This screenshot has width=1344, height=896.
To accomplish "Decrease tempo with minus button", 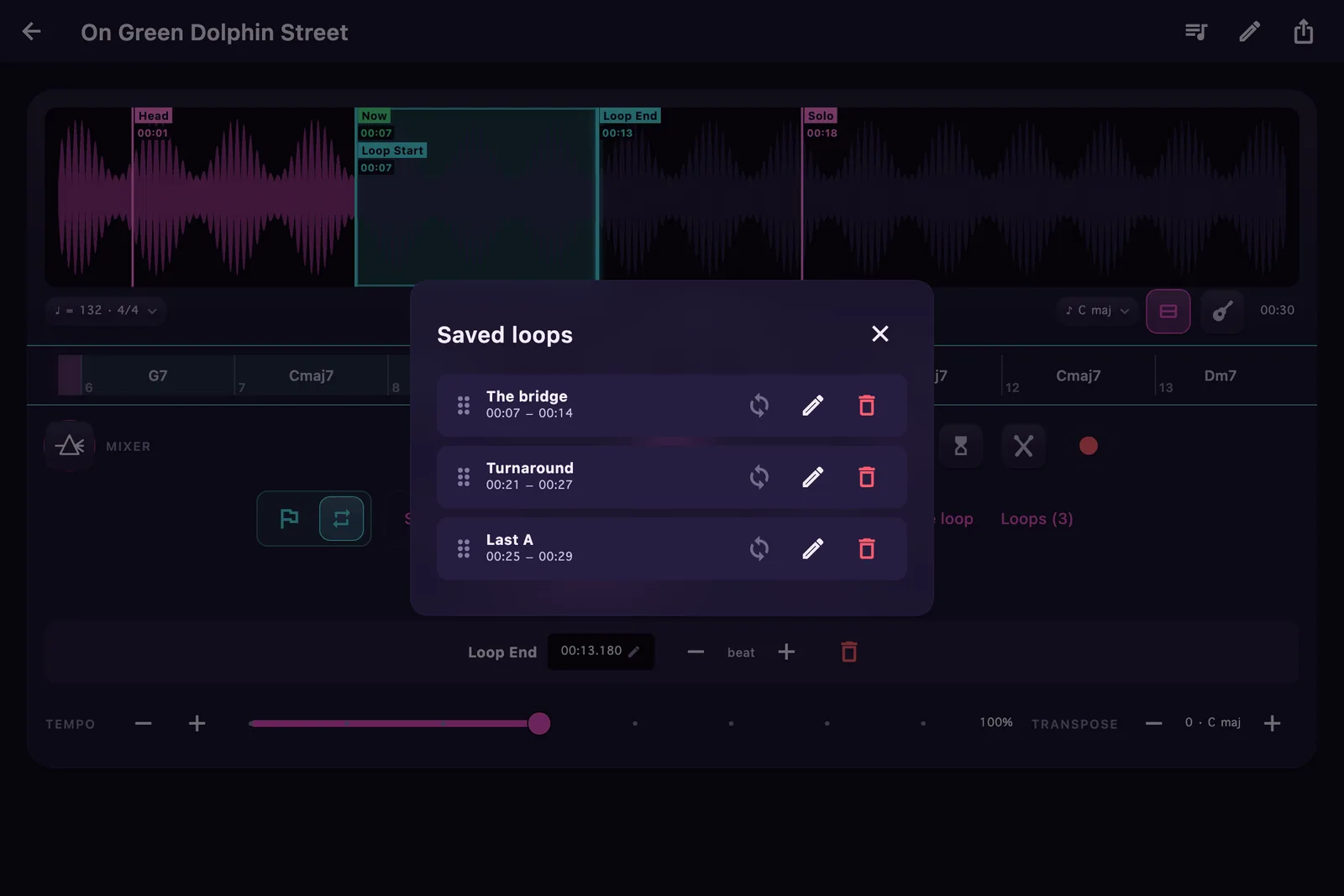I will [x=144, y=724].
